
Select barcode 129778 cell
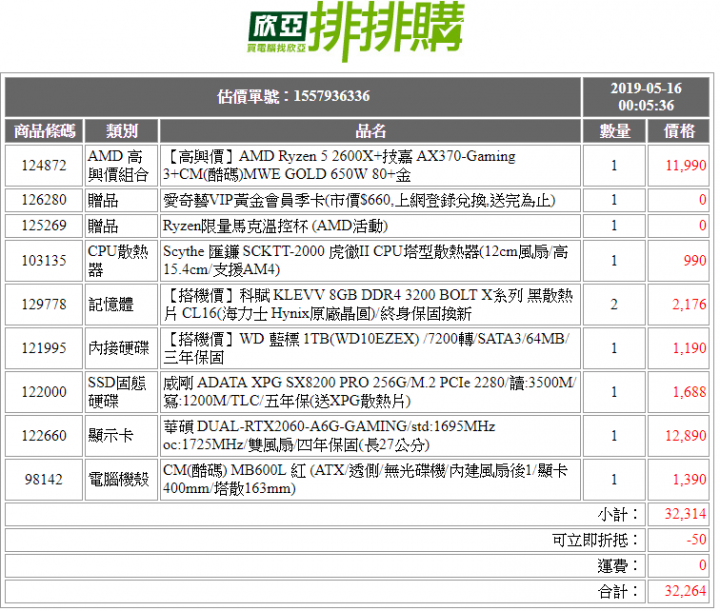(x=44, y=304)
